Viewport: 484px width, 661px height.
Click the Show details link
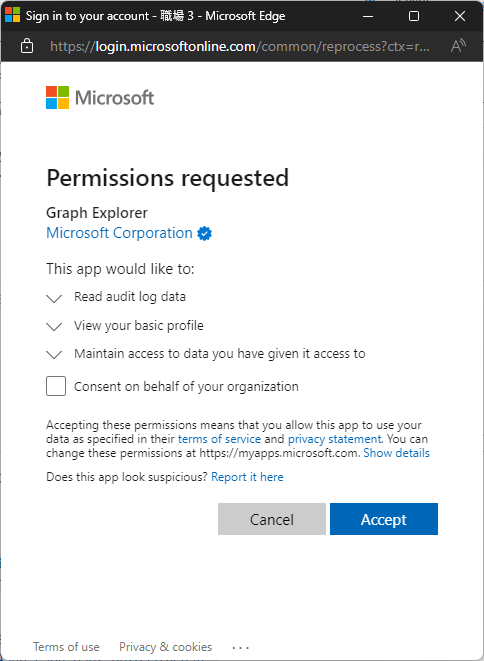396,453
